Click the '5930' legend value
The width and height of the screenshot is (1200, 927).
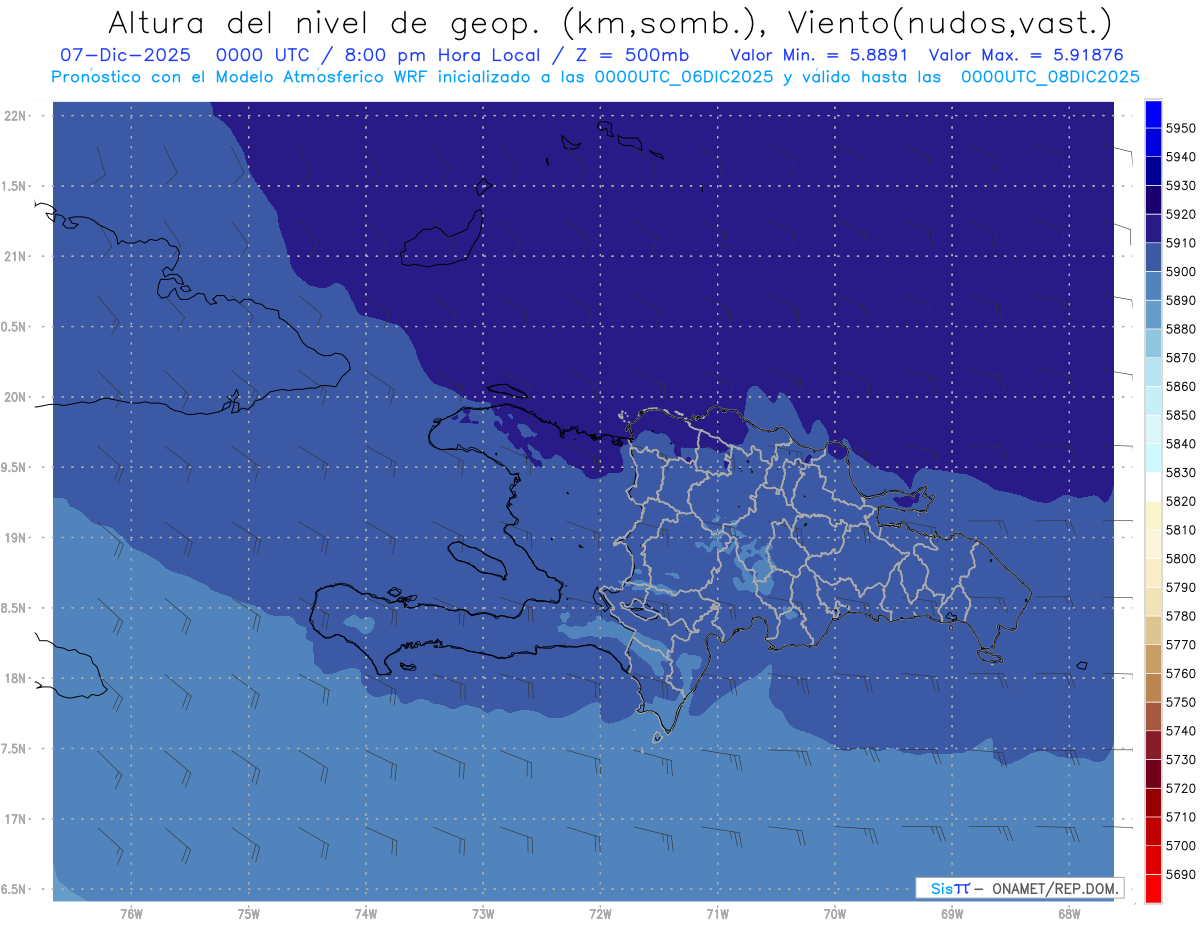pyautogui.click(x=1181, y=186)
